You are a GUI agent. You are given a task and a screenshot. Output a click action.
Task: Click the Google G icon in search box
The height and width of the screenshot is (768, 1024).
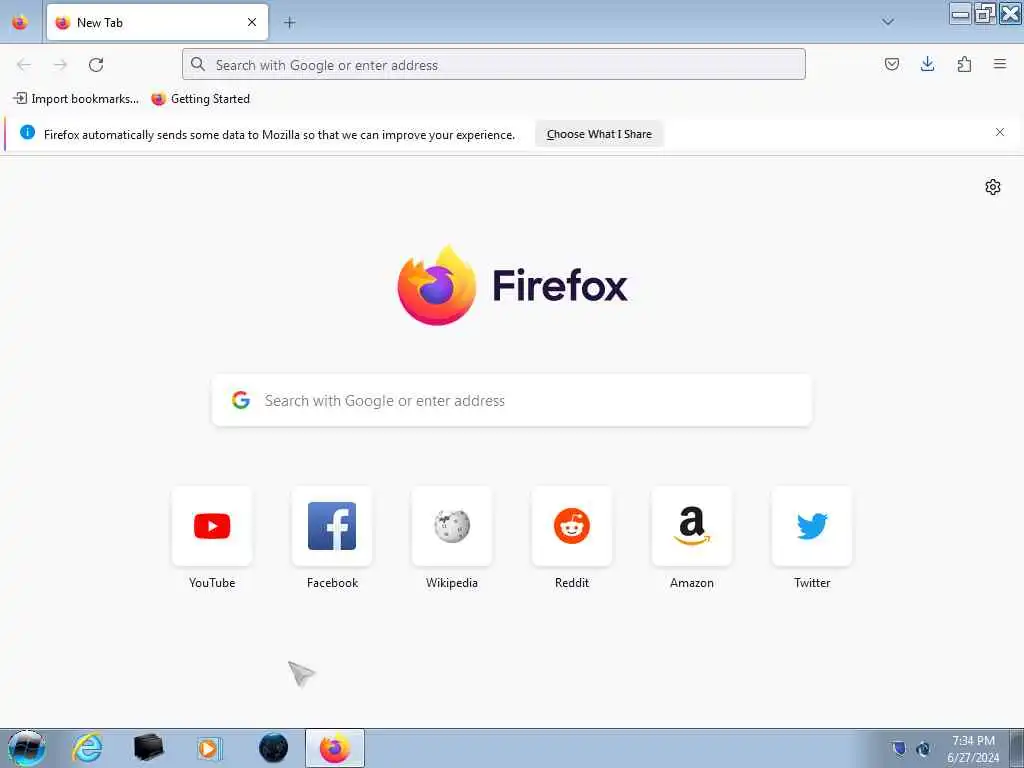coord(241,400)
